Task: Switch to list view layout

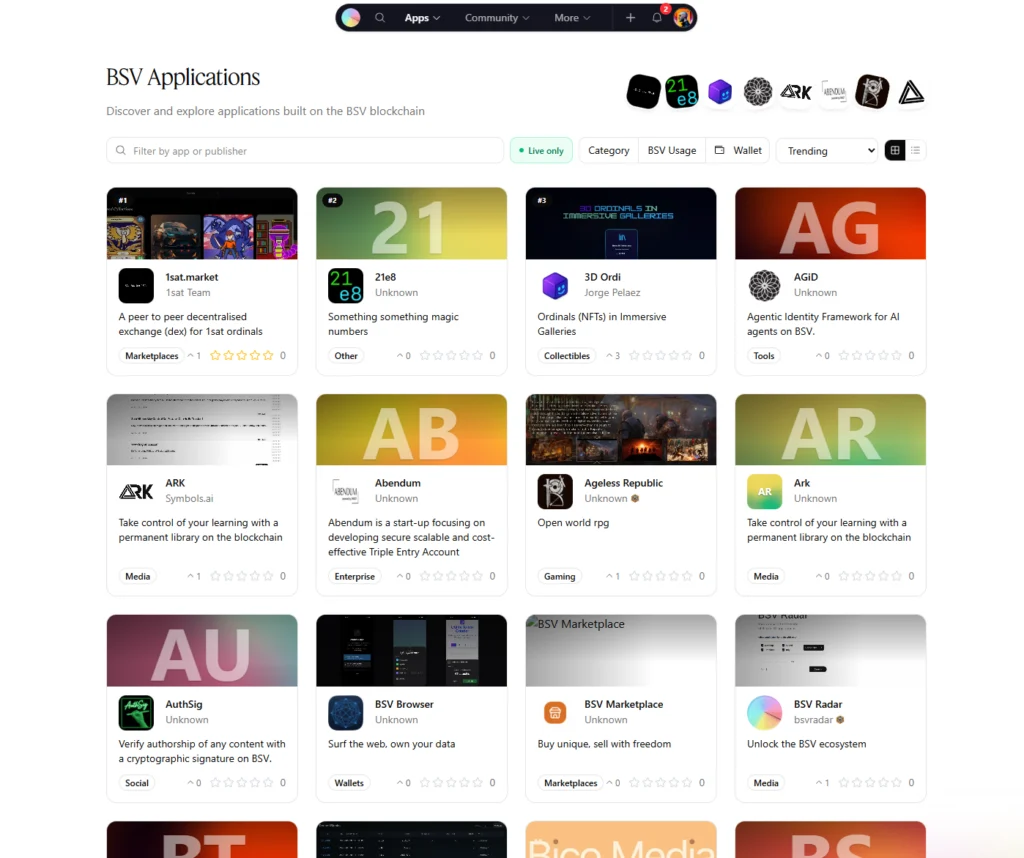Action: click(915, 151)
